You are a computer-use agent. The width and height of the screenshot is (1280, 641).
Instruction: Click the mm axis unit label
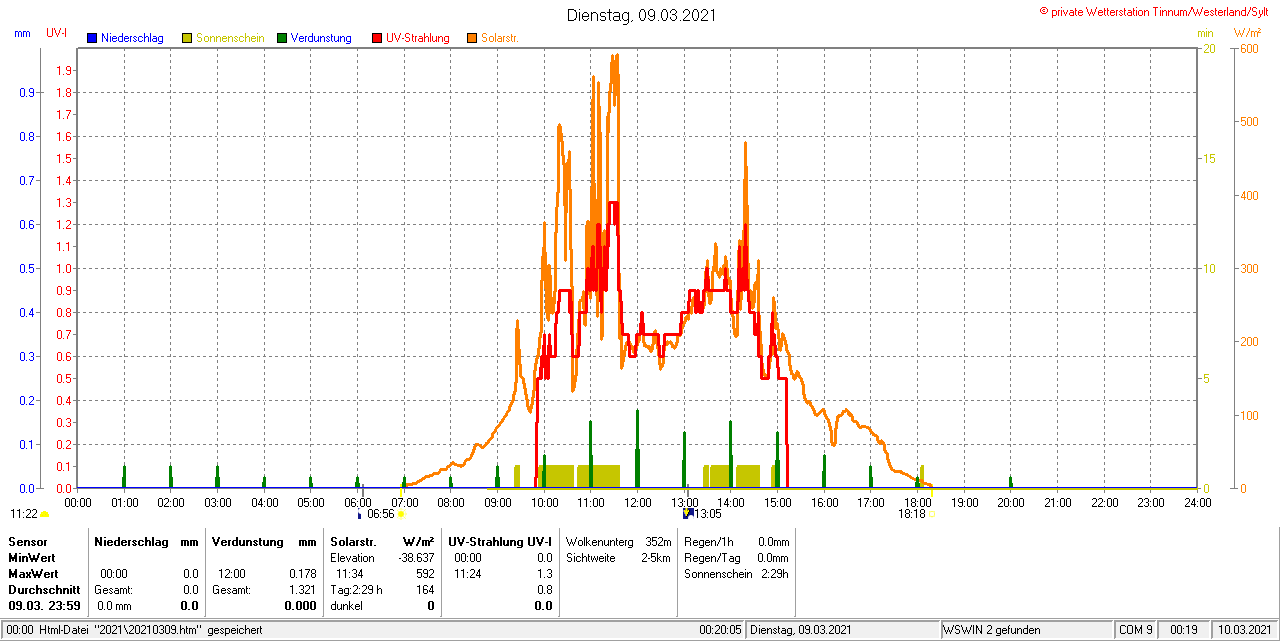22,33
